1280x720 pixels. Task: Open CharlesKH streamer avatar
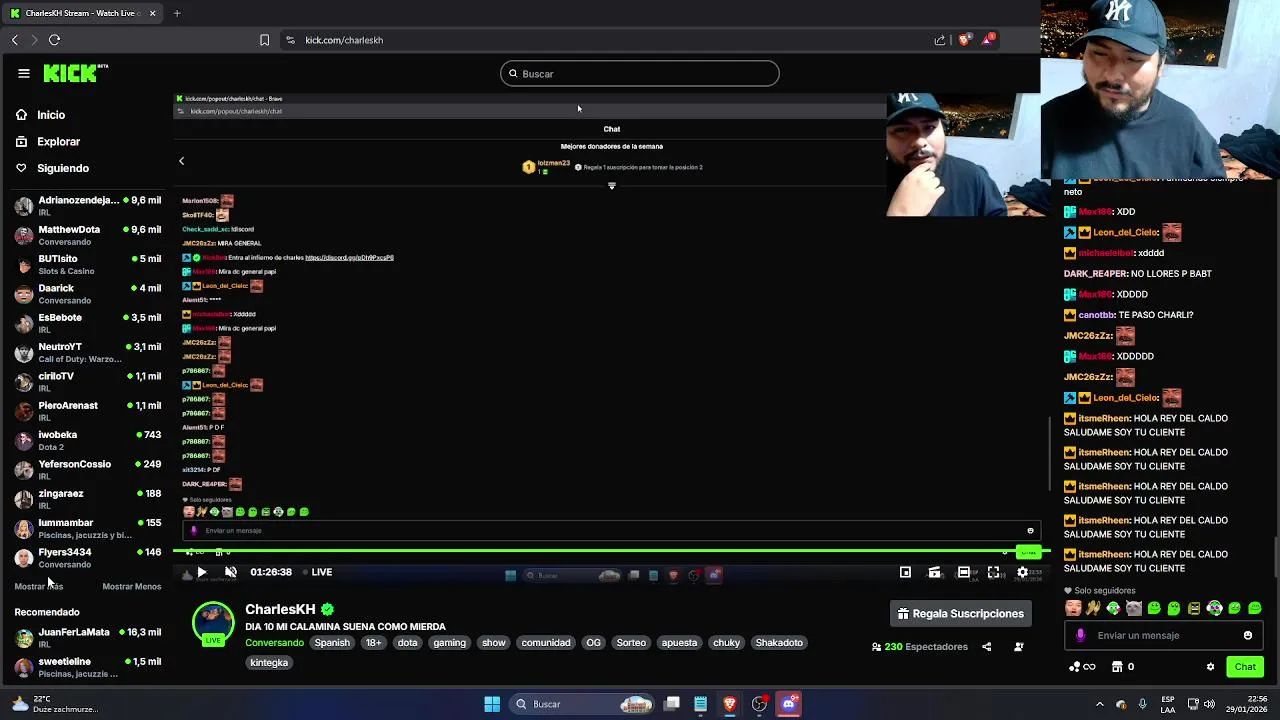tap(213, 624)
